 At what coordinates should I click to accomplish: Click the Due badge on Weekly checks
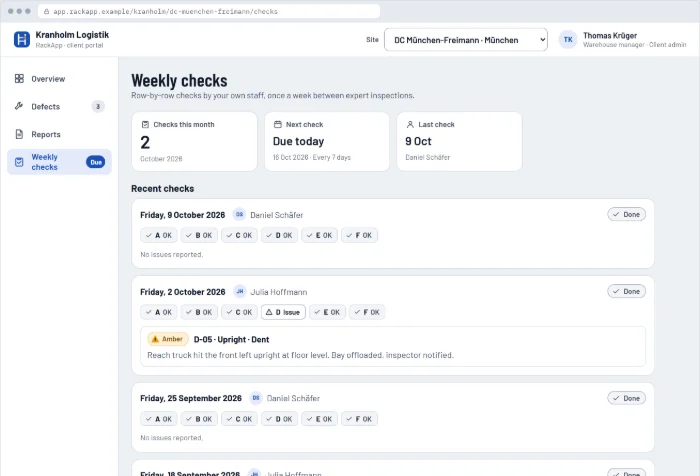(x=96, y=162)
